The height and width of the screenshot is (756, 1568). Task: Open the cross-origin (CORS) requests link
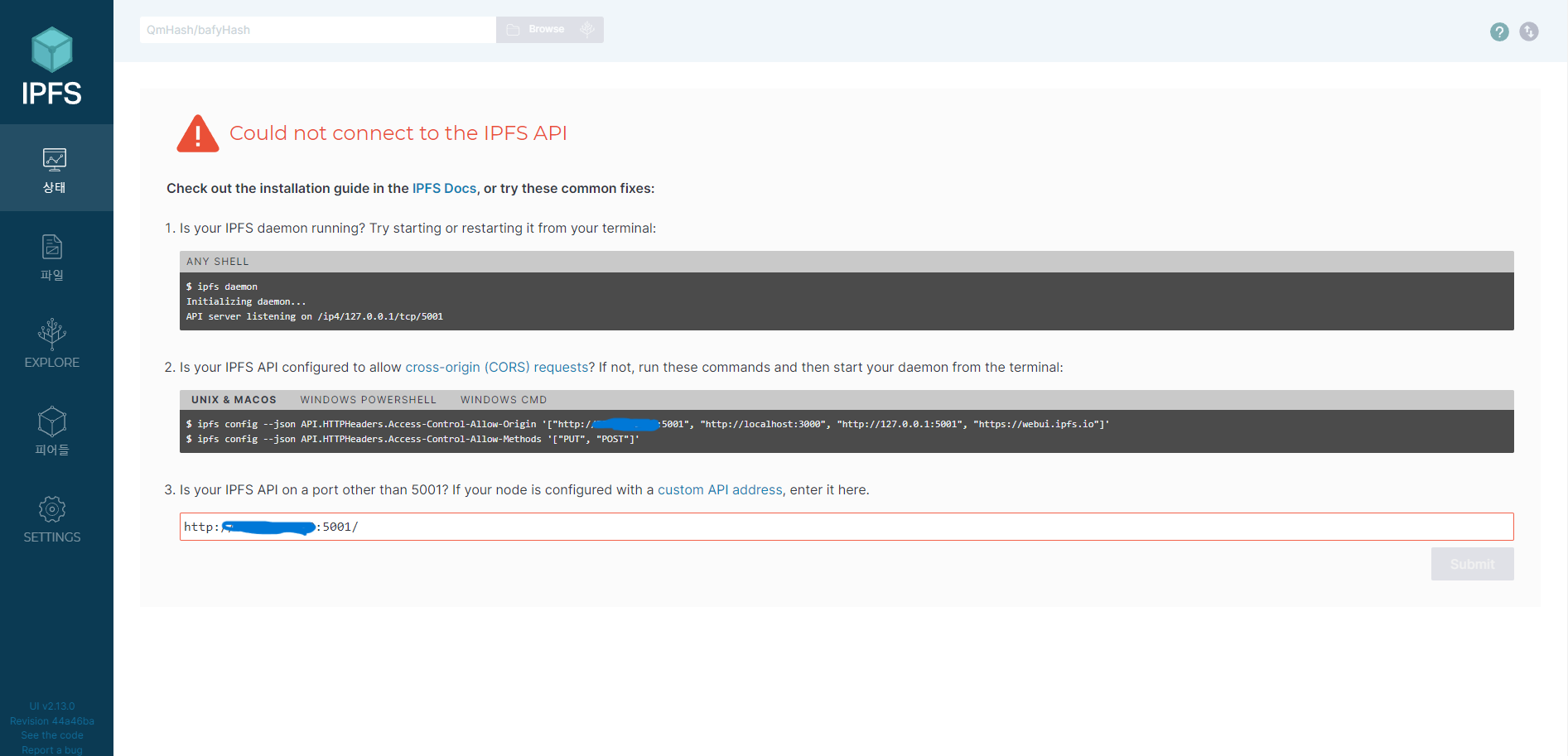tap(497, 367)
